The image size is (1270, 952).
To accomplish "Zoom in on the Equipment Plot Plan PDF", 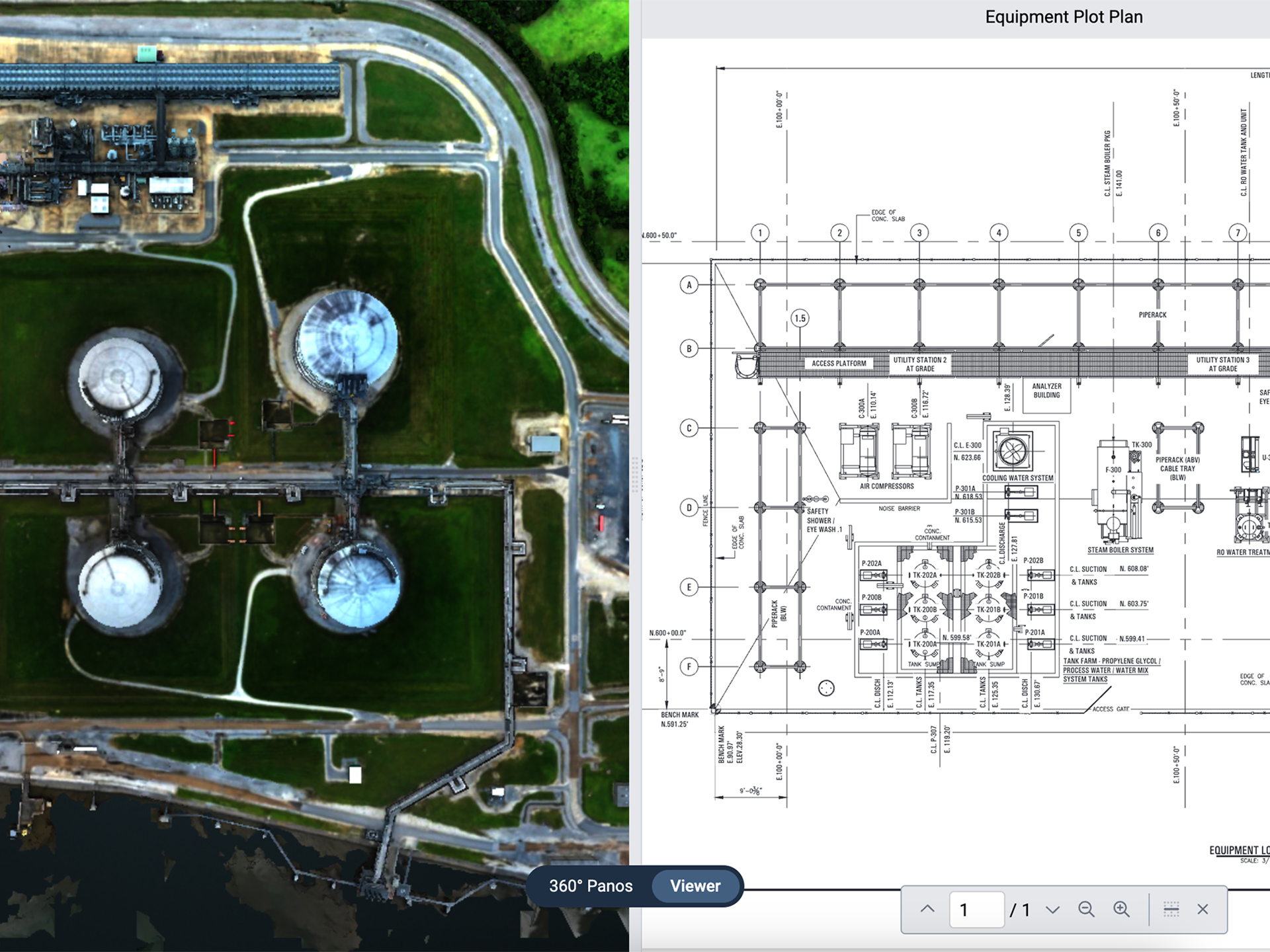I will coord(1122,909).
